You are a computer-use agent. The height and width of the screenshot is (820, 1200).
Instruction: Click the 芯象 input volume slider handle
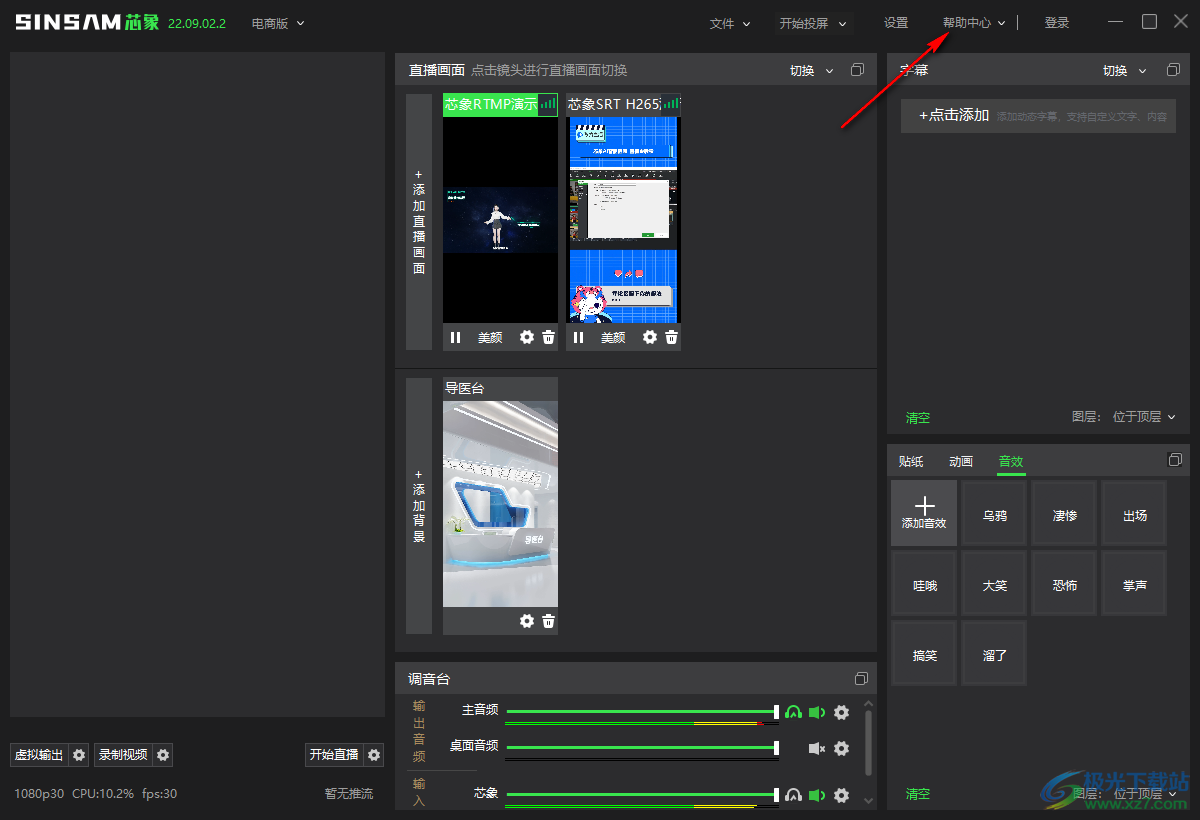pos(777,794)
